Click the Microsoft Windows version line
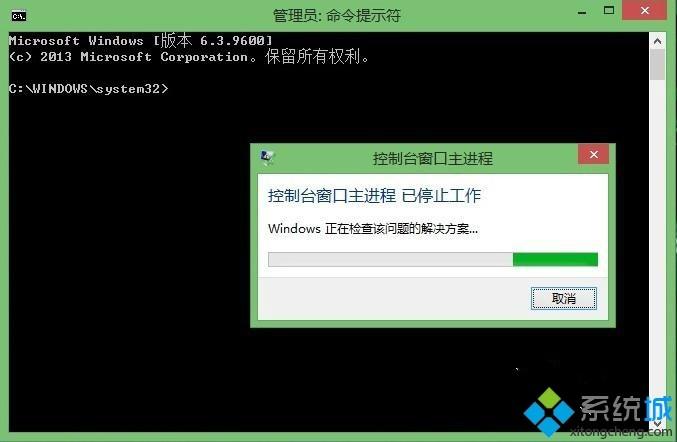Viewport: 677px width, 442px height. click(x=141, y=41)
